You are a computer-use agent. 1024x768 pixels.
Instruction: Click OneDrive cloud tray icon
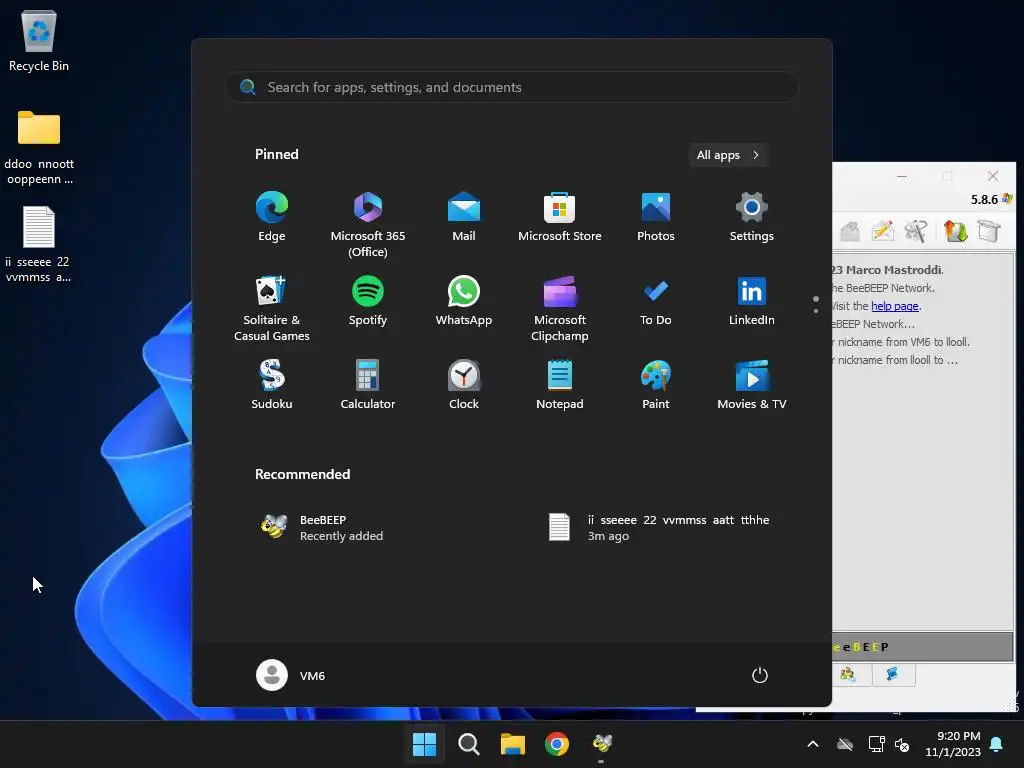coord(845,744)
